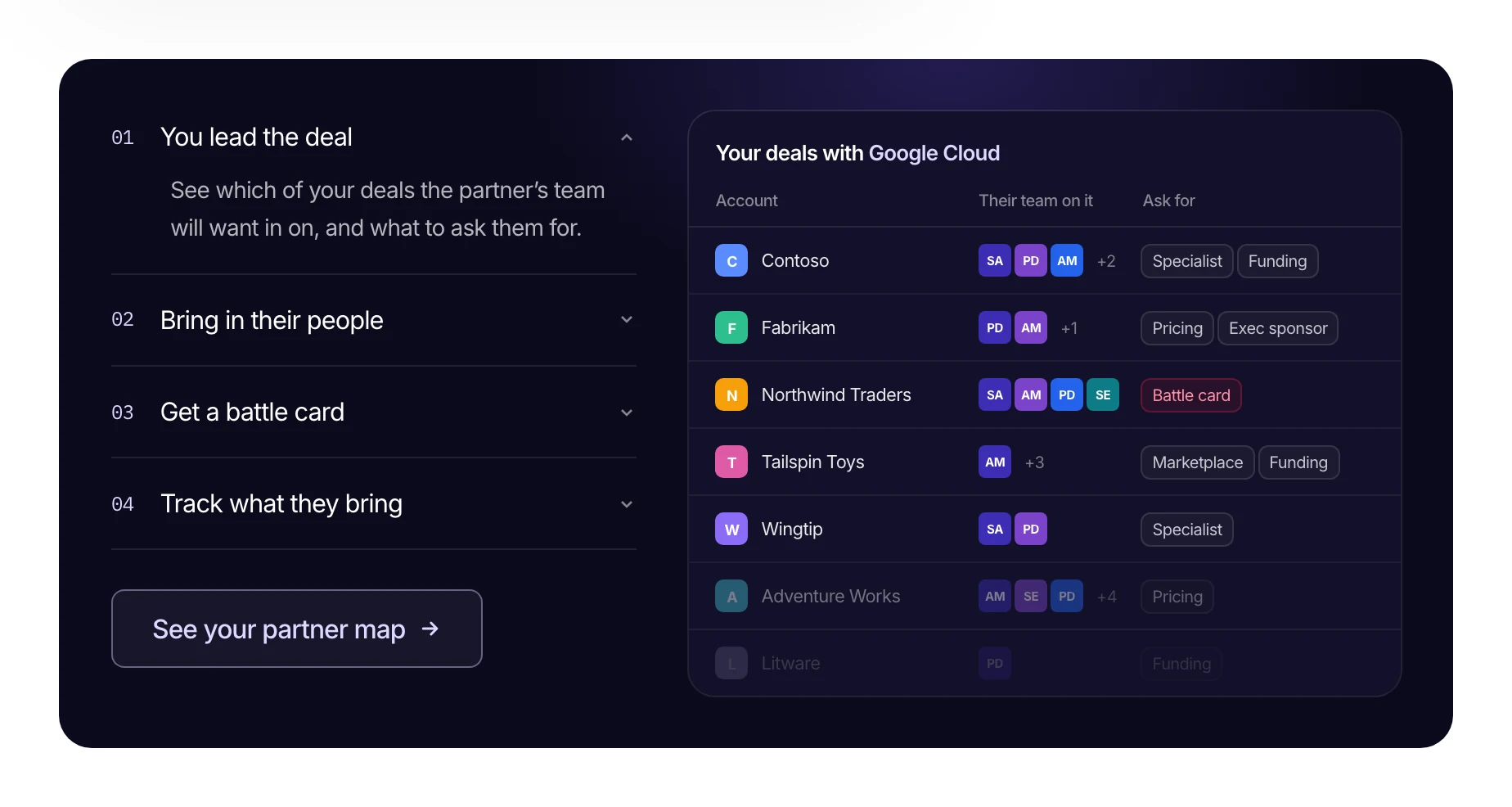This screenshot has width=1512, height=807.
Task: Click the Adventure Works A avatar icon
Action: pos(731,597)
